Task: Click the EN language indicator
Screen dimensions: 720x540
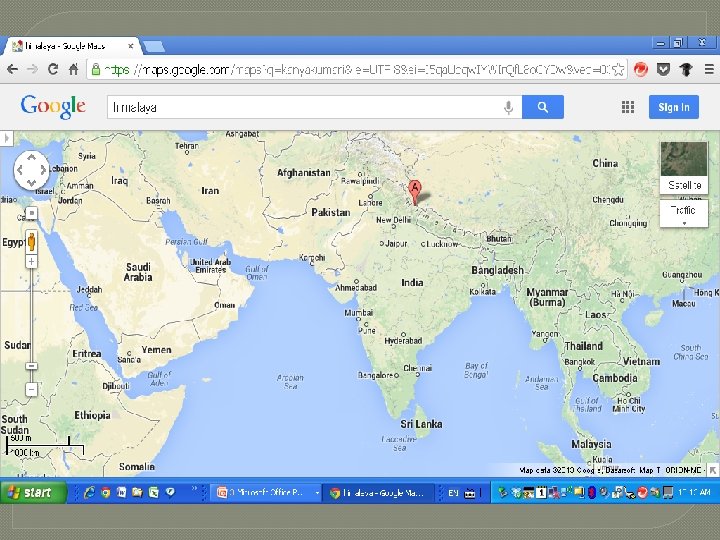Action: pyautogui.click(x=453, y=493)
